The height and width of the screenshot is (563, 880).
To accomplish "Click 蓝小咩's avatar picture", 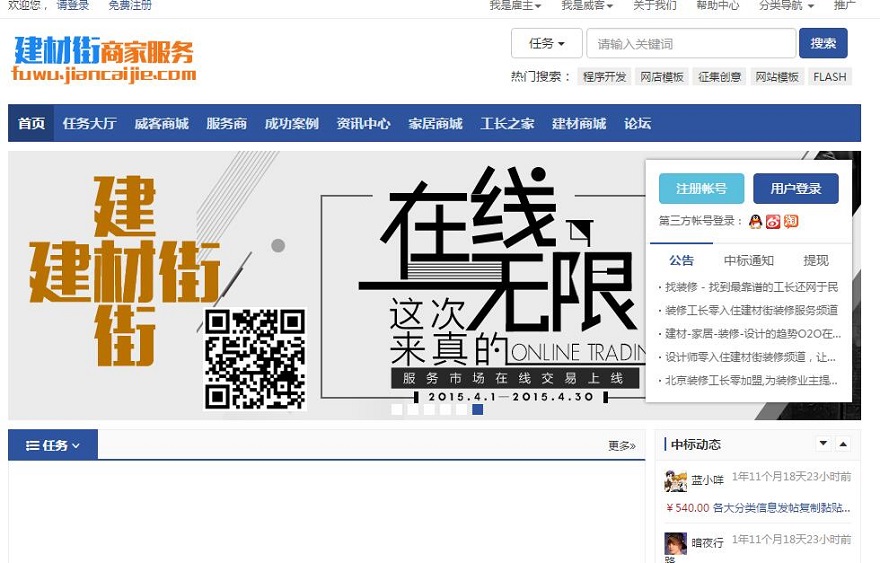I will coord(675,481).
